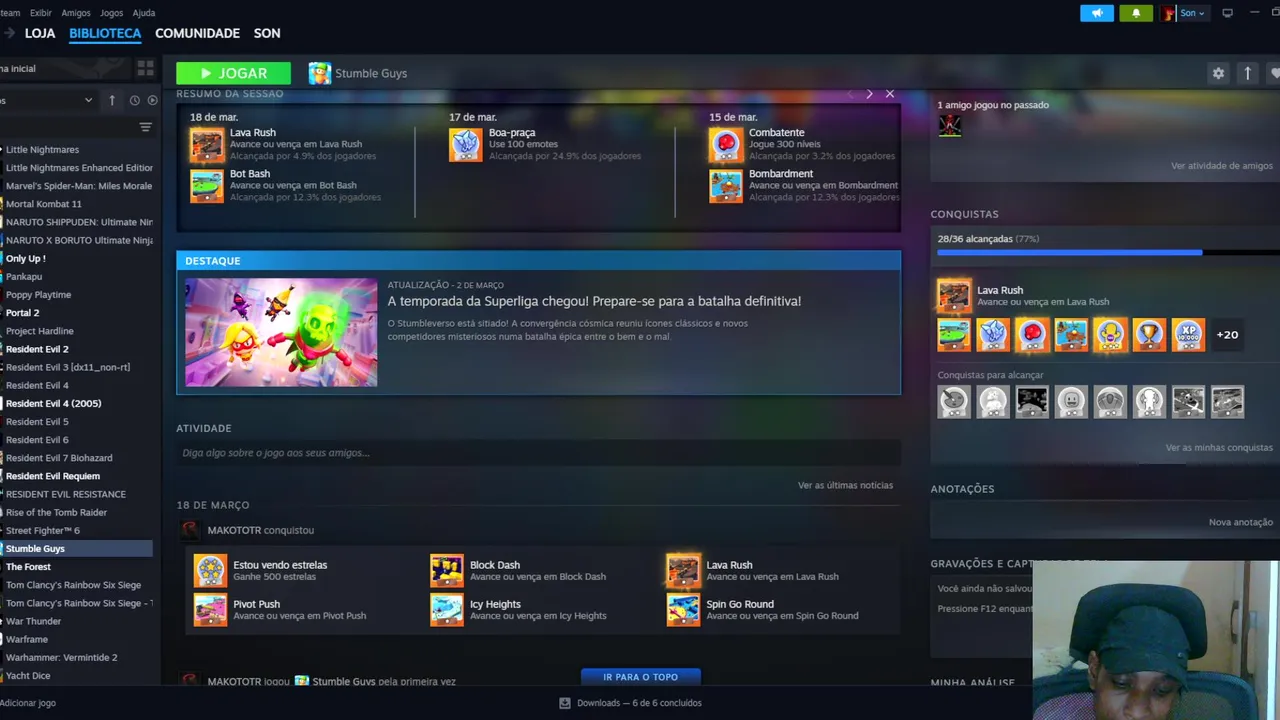
Task: Select Only Up ! in library
Action: (26, 258)
